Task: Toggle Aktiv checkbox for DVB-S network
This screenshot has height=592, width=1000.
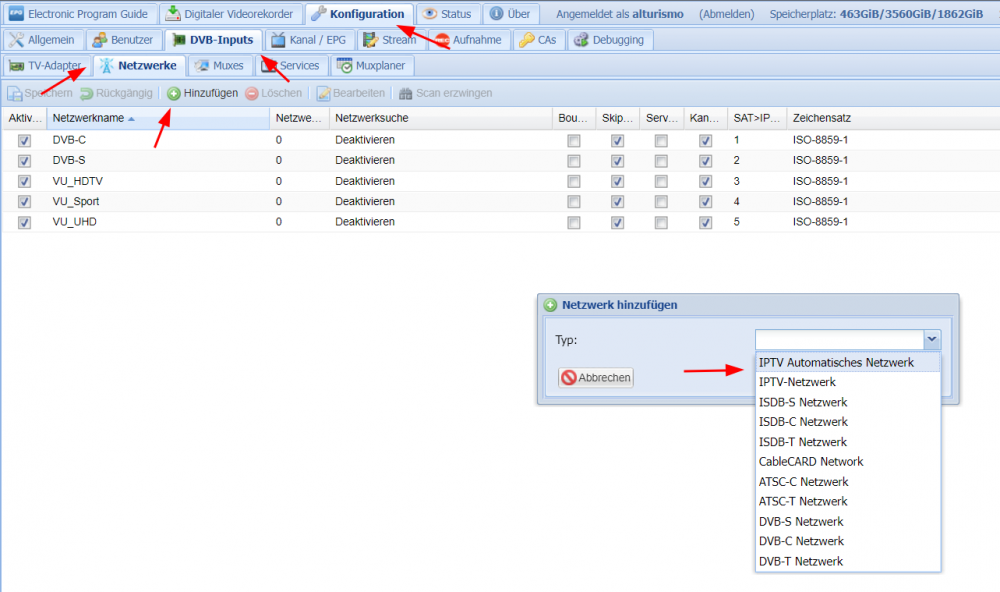Action: [24, 161]
